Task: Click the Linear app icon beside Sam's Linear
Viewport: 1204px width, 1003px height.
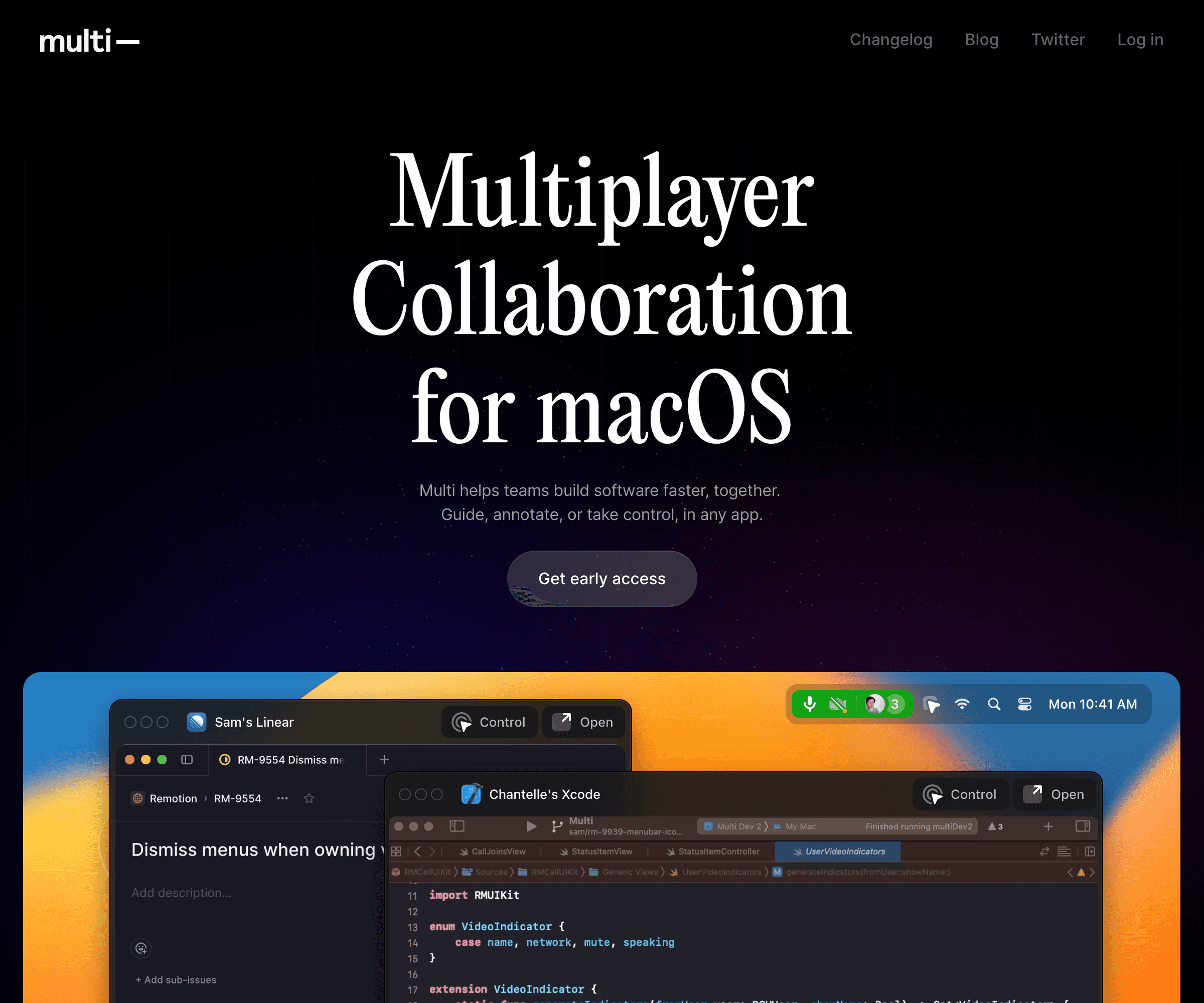Action: [x=197, y=722]
